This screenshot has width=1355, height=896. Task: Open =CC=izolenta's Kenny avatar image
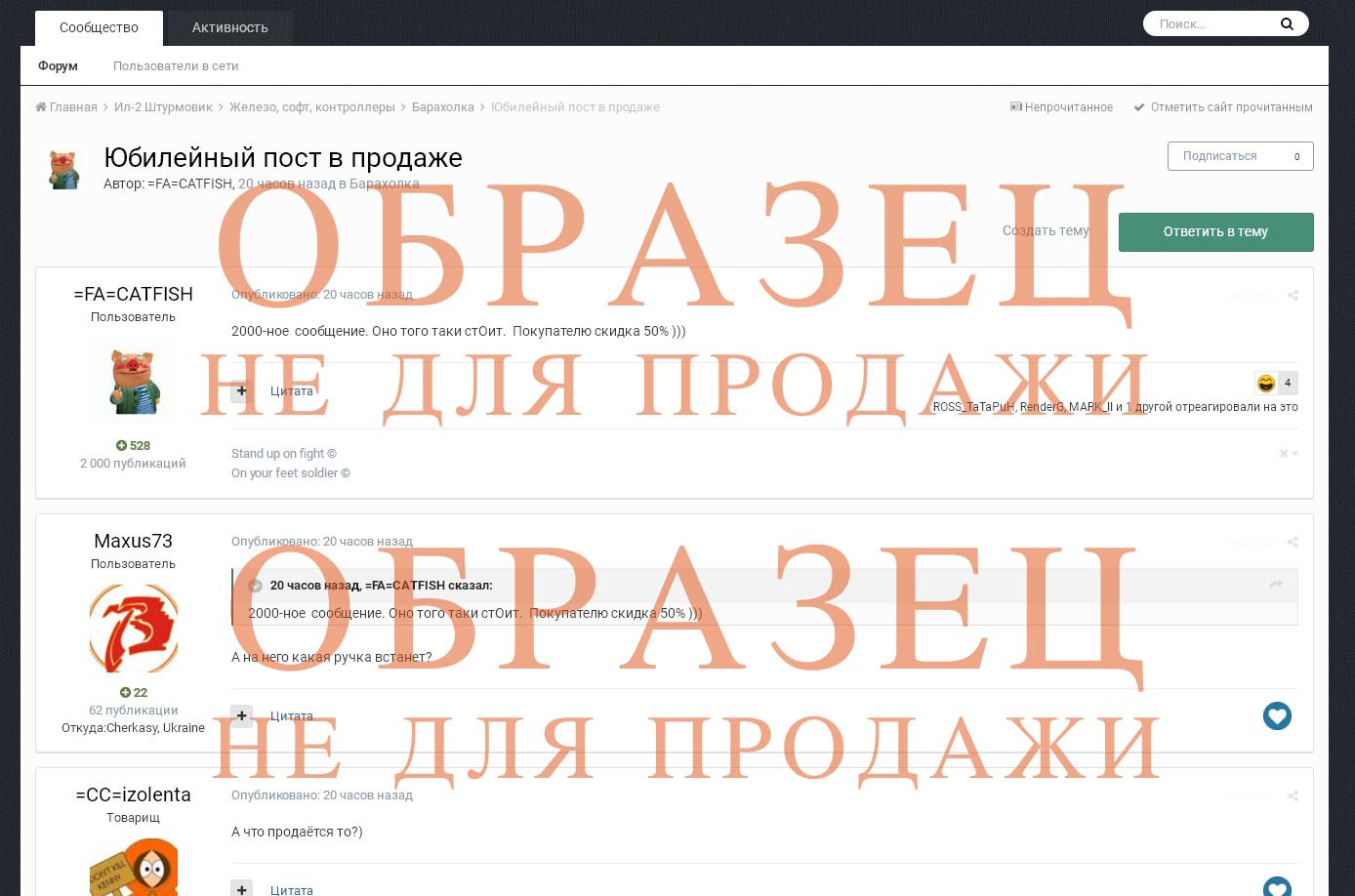tap(133, 867)
